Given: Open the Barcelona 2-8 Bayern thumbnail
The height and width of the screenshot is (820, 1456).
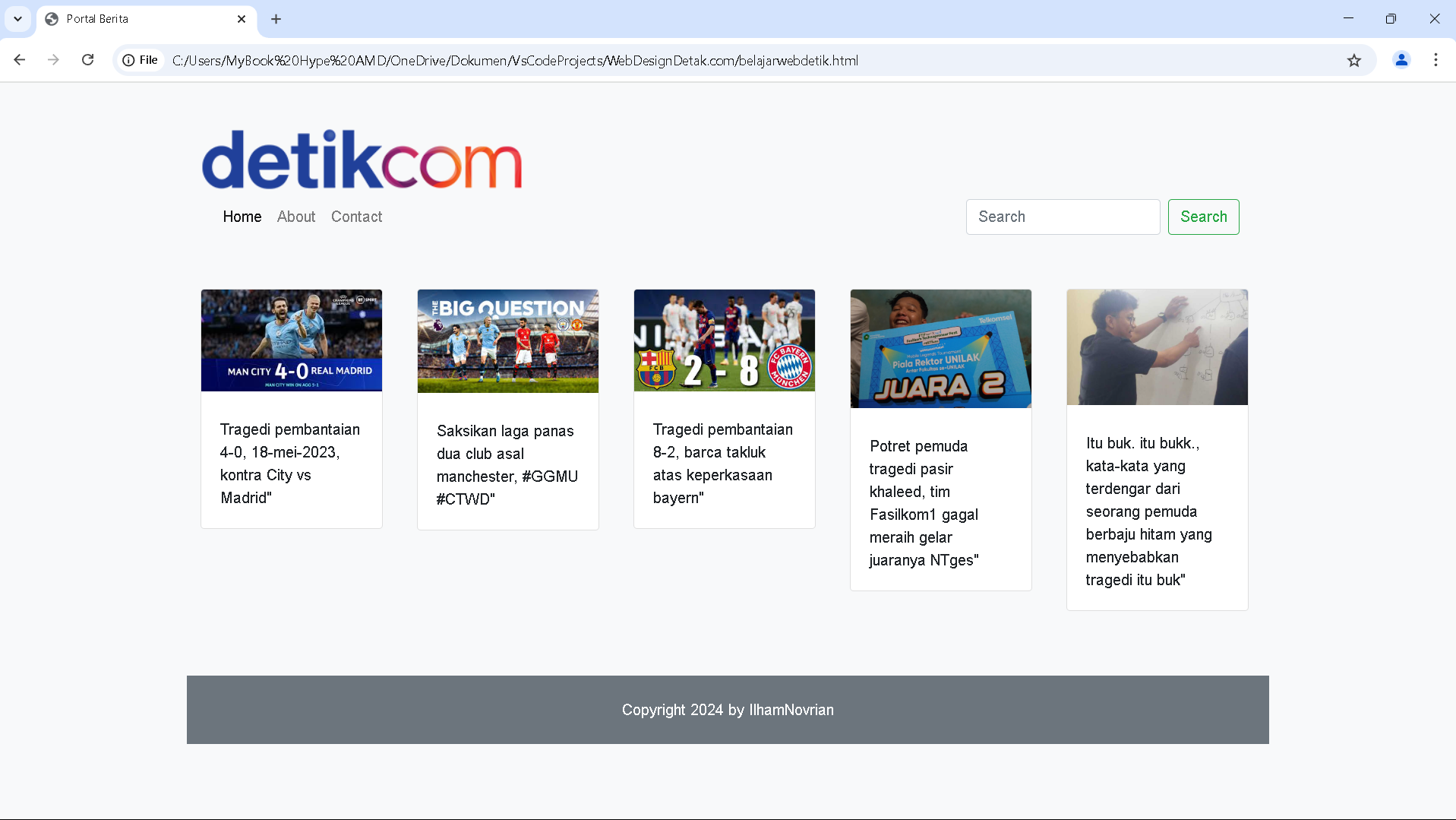Looking at the screenshot, I should 725,340.
